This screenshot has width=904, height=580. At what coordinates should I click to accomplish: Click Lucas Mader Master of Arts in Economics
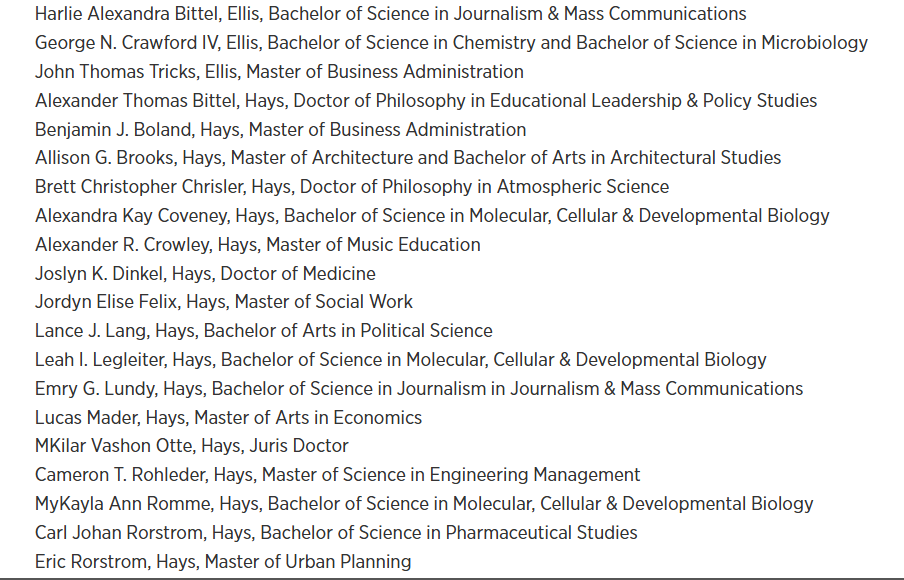228,417
